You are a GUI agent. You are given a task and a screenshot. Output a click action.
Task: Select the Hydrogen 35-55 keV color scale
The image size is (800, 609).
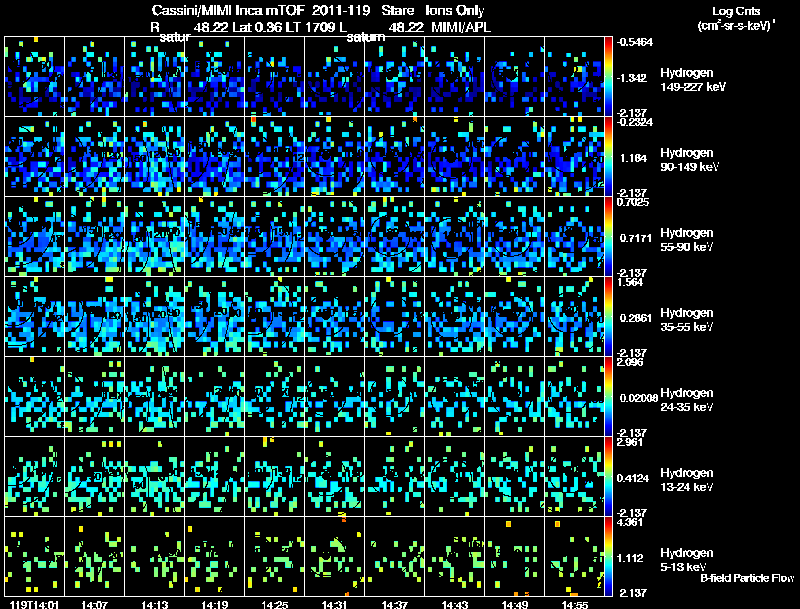click(x=610, y=317)
